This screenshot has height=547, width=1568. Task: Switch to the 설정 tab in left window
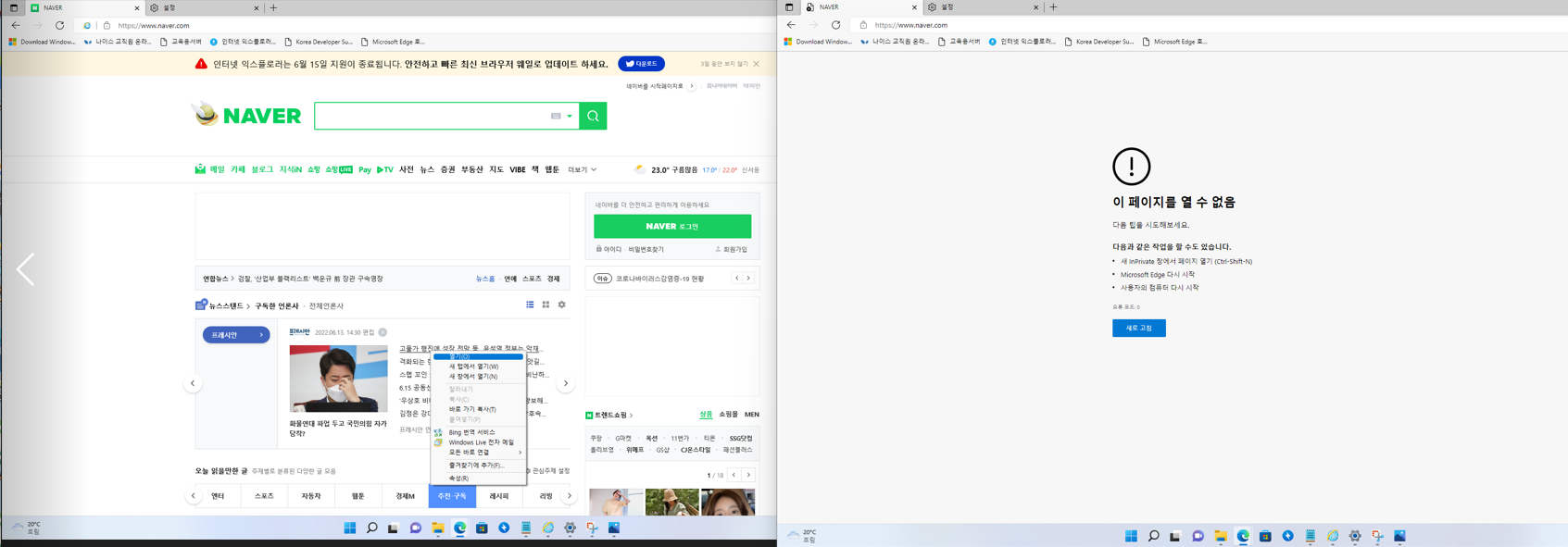(x=204, y=7)
